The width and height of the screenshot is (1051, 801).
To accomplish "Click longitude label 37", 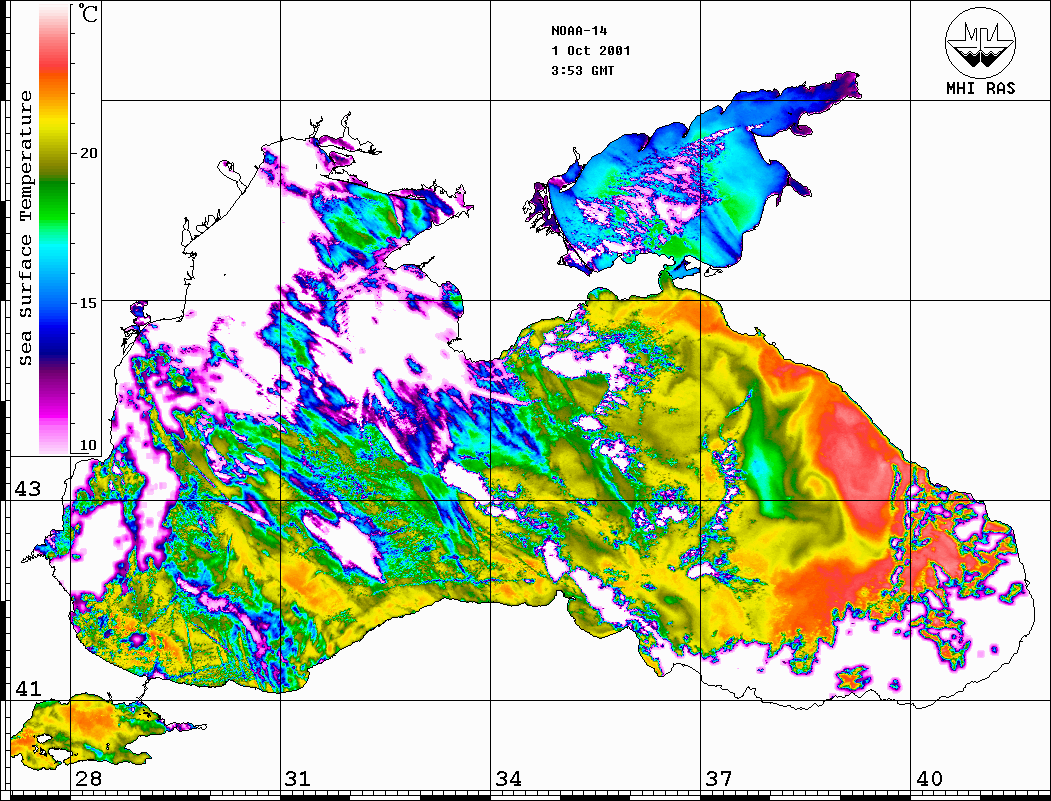I will pos(719,778).
